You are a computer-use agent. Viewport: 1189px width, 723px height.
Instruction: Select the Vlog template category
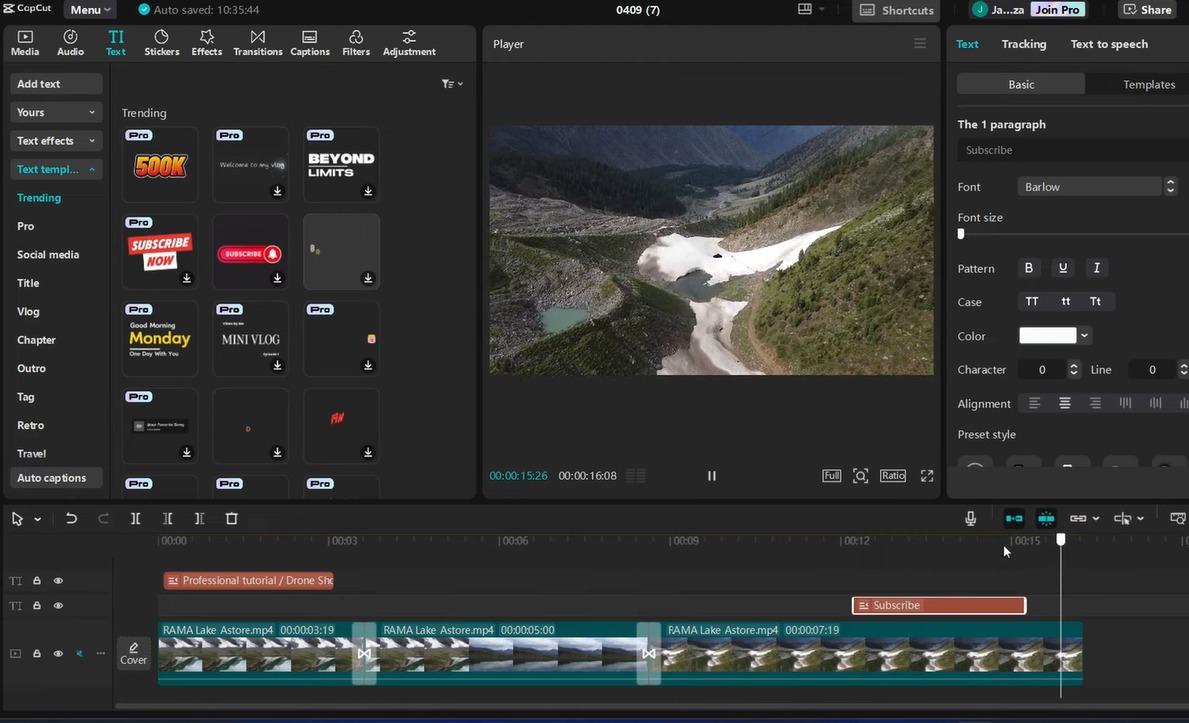click(28, 312)
